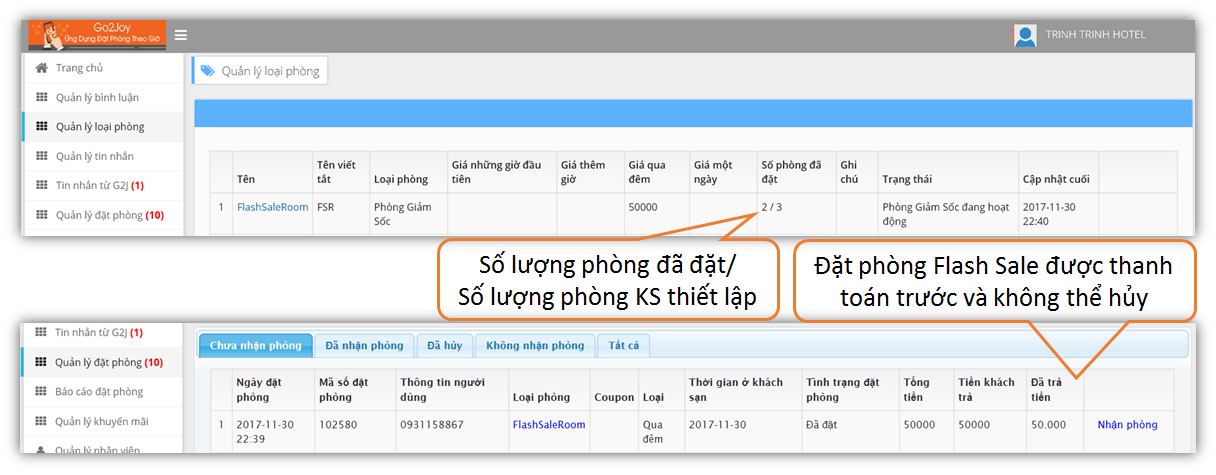This screenshot has height=475, width=1216.
Task: Open the Quản lý khuyến mãi menu item
Action: 101,421
